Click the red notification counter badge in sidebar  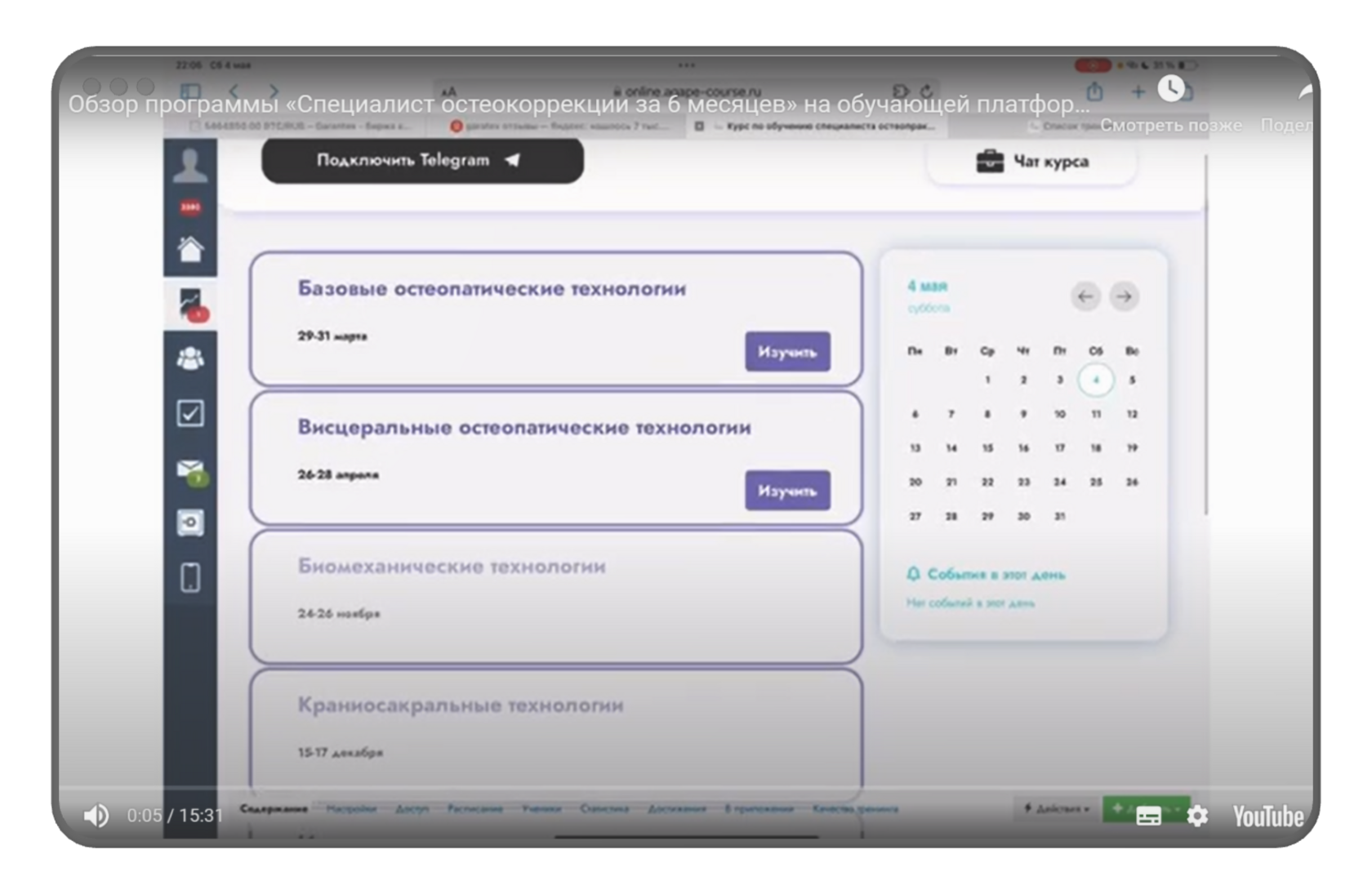point(190,207)
